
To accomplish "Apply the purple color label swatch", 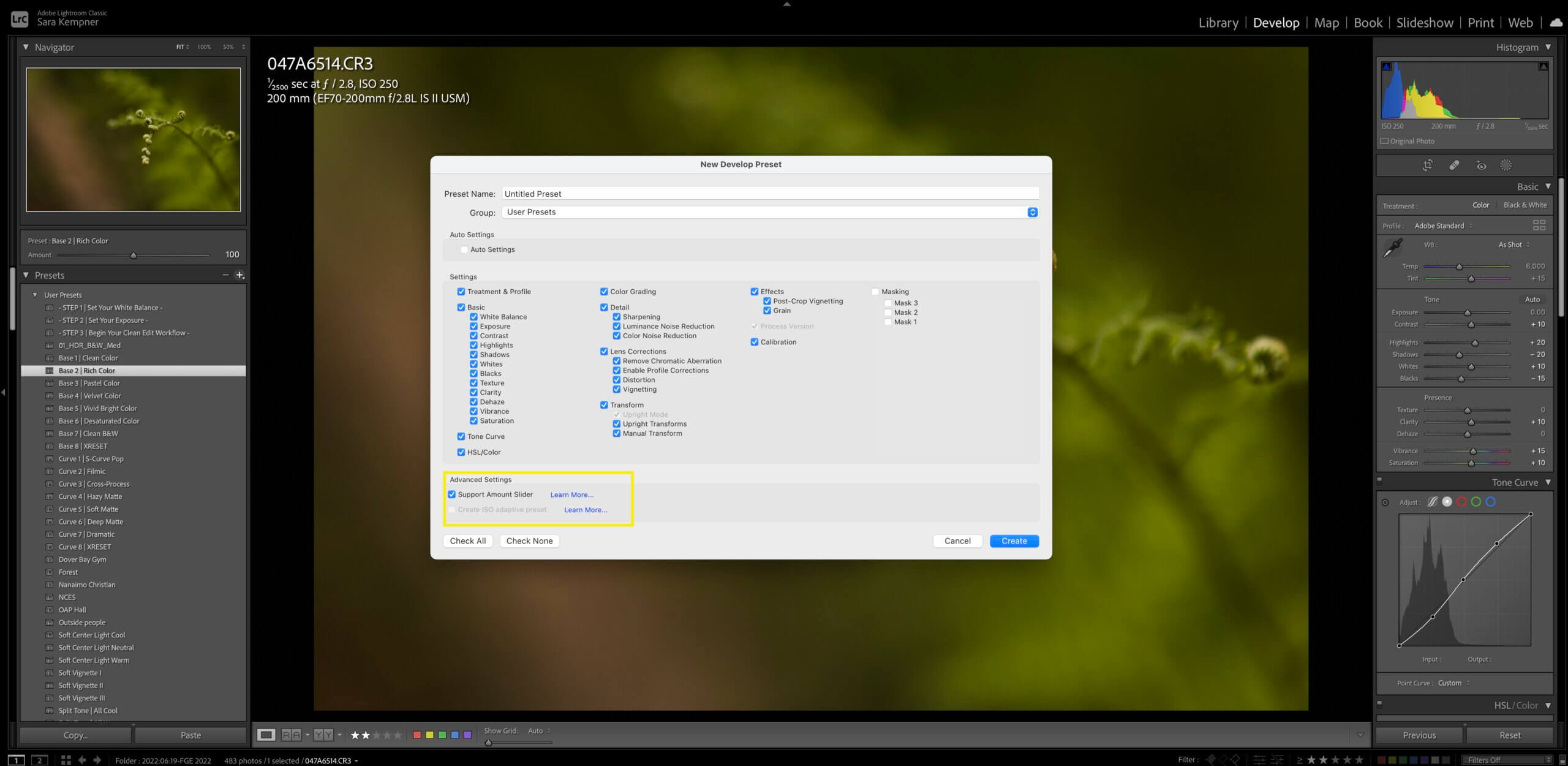I will [467, 735].
